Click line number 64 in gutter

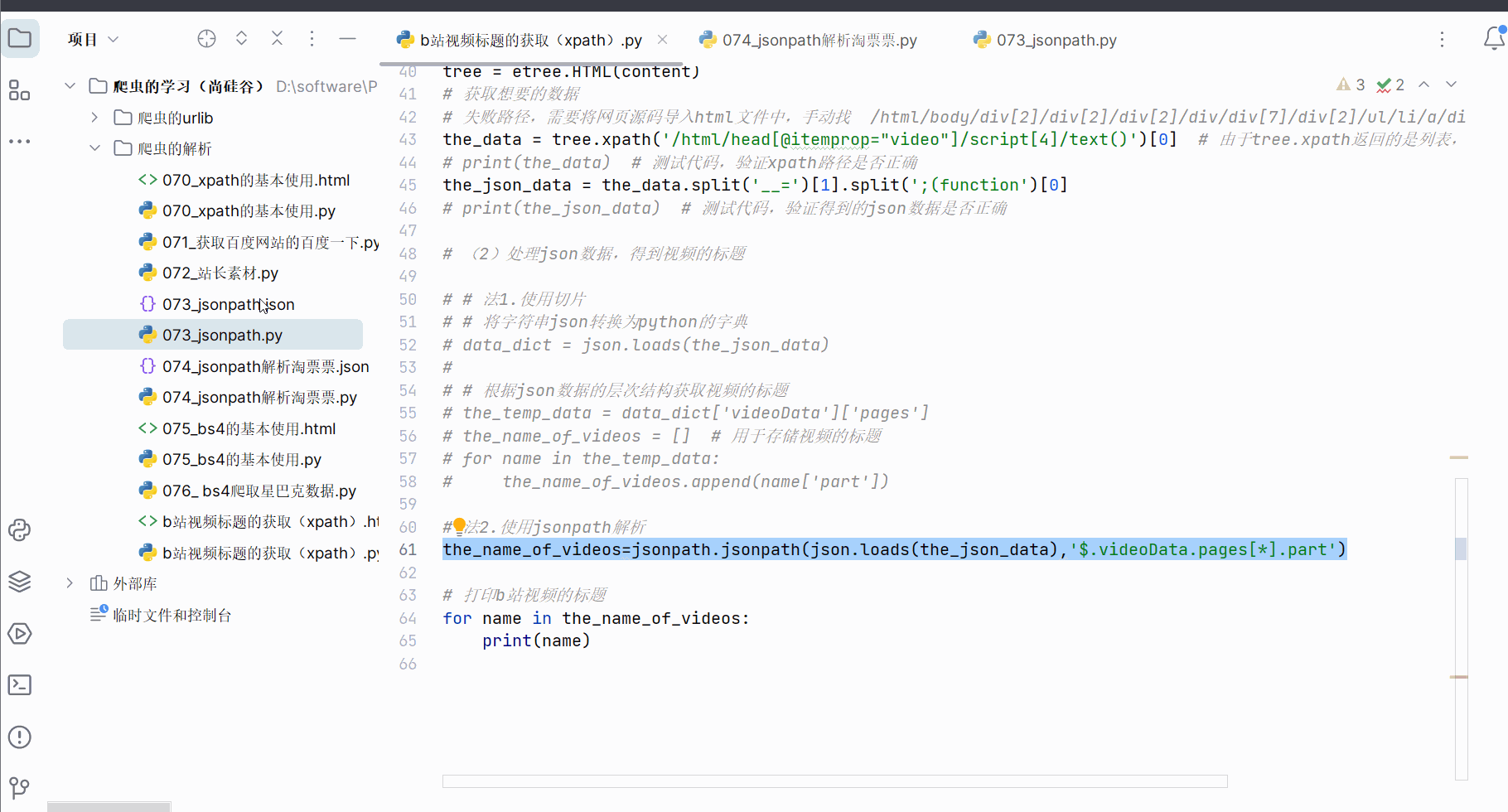(x=408, y=618)
